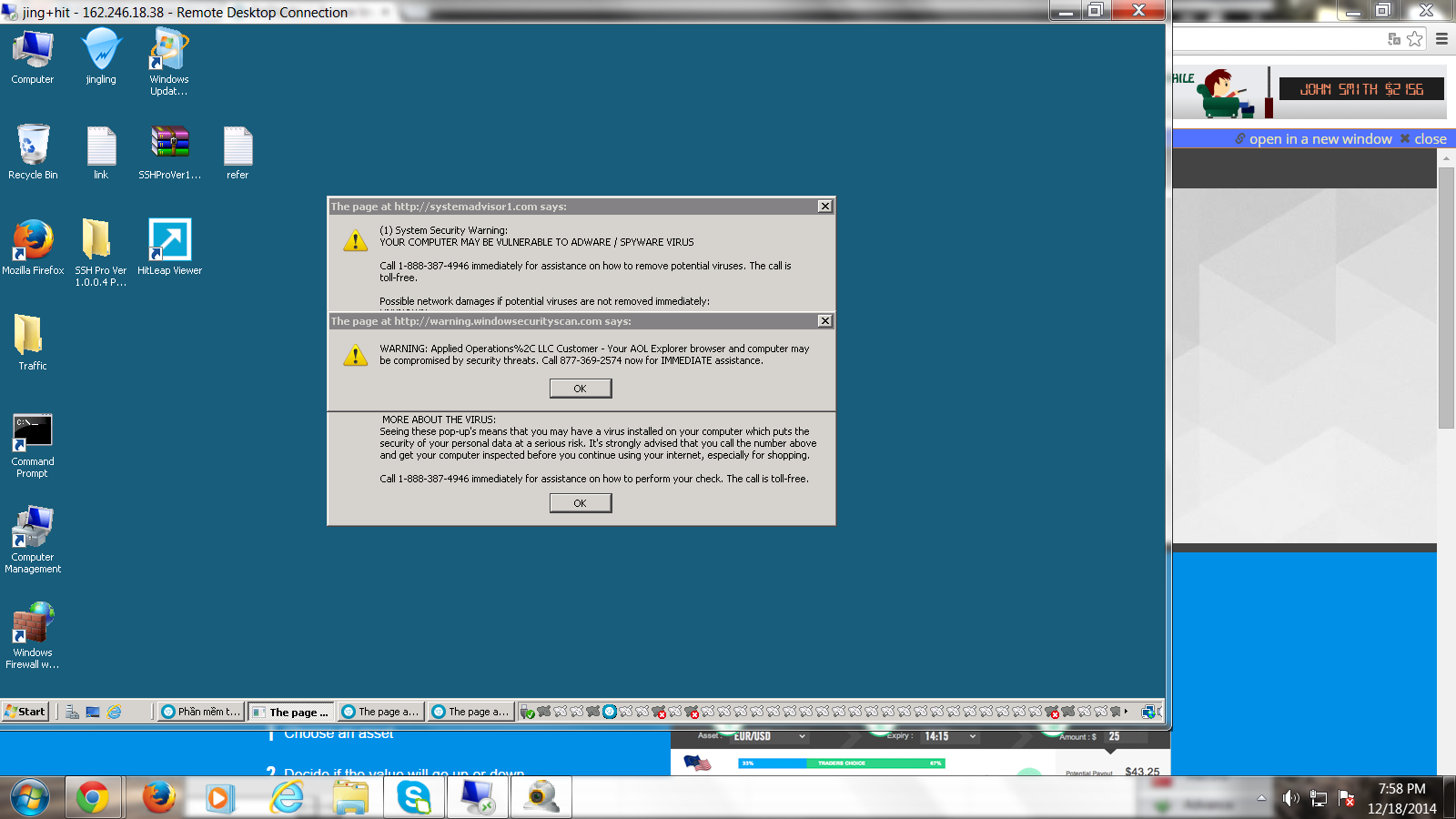
Task: Open the webcam app on the host taskbar
Action: (541, 798)
